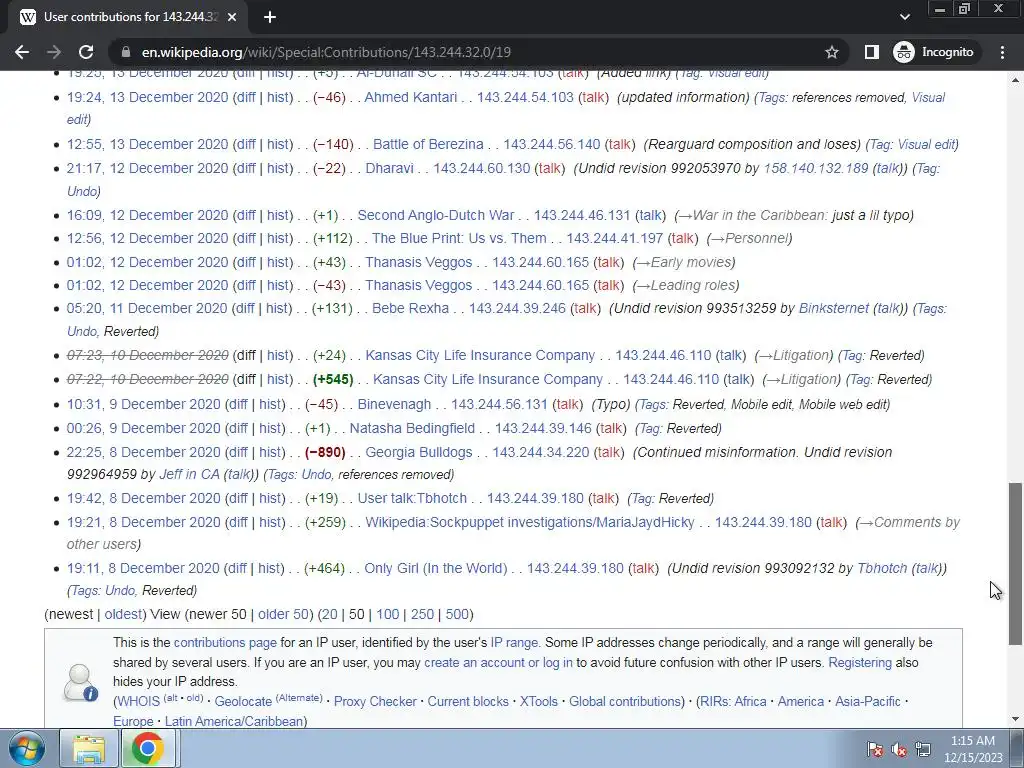Reload the page with the refresh icon

86,52
